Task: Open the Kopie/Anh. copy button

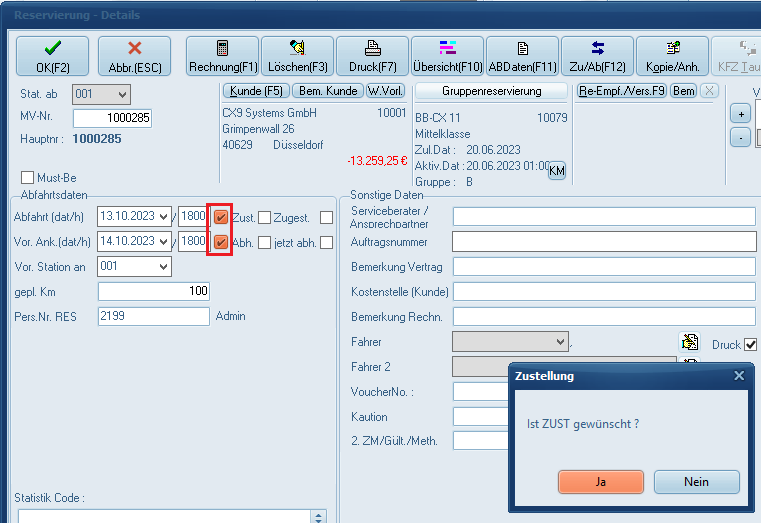Action: pyautogui.click(x=672, y=56)
